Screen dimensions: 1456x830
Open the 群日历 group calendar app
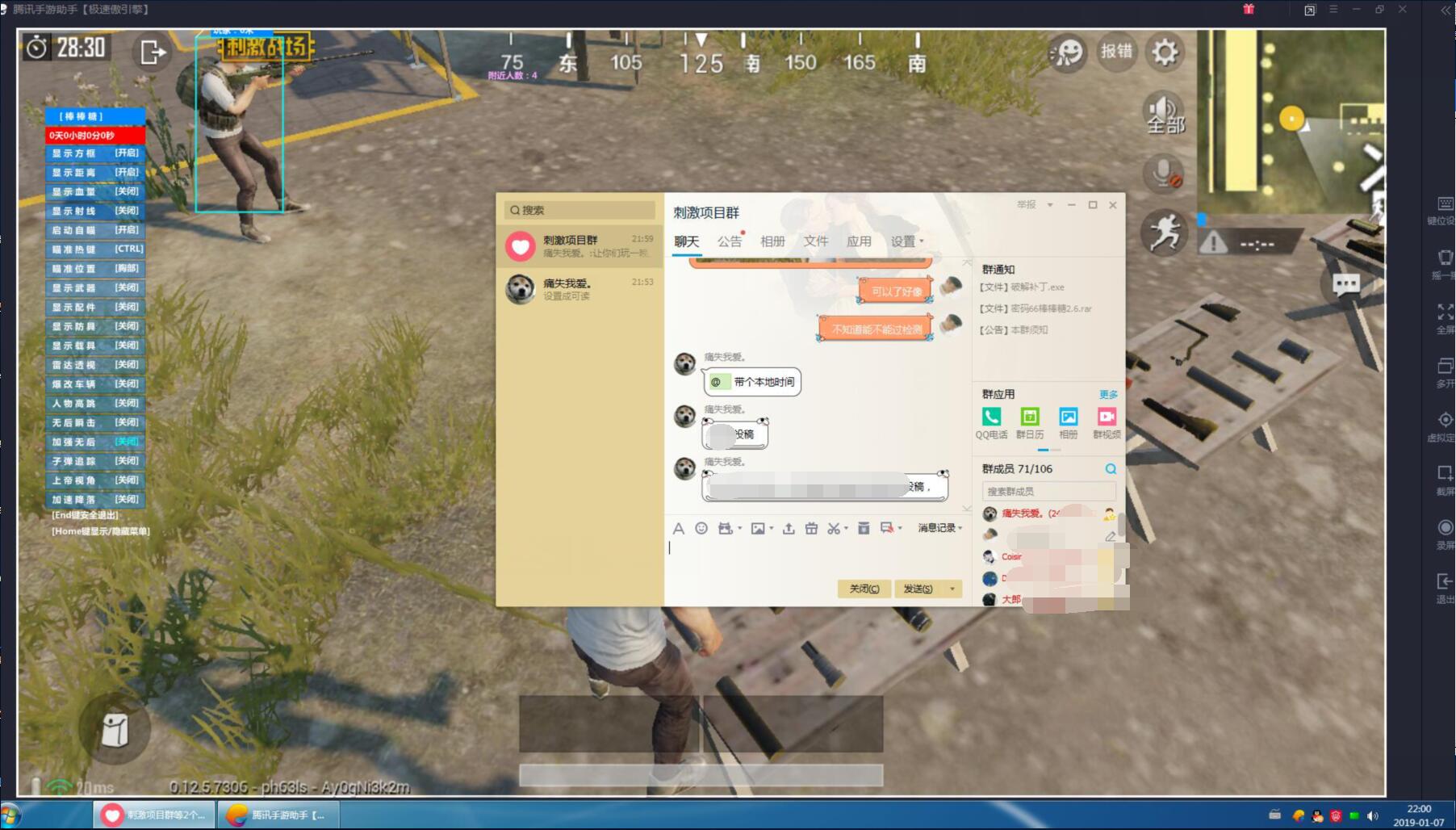1030,417
